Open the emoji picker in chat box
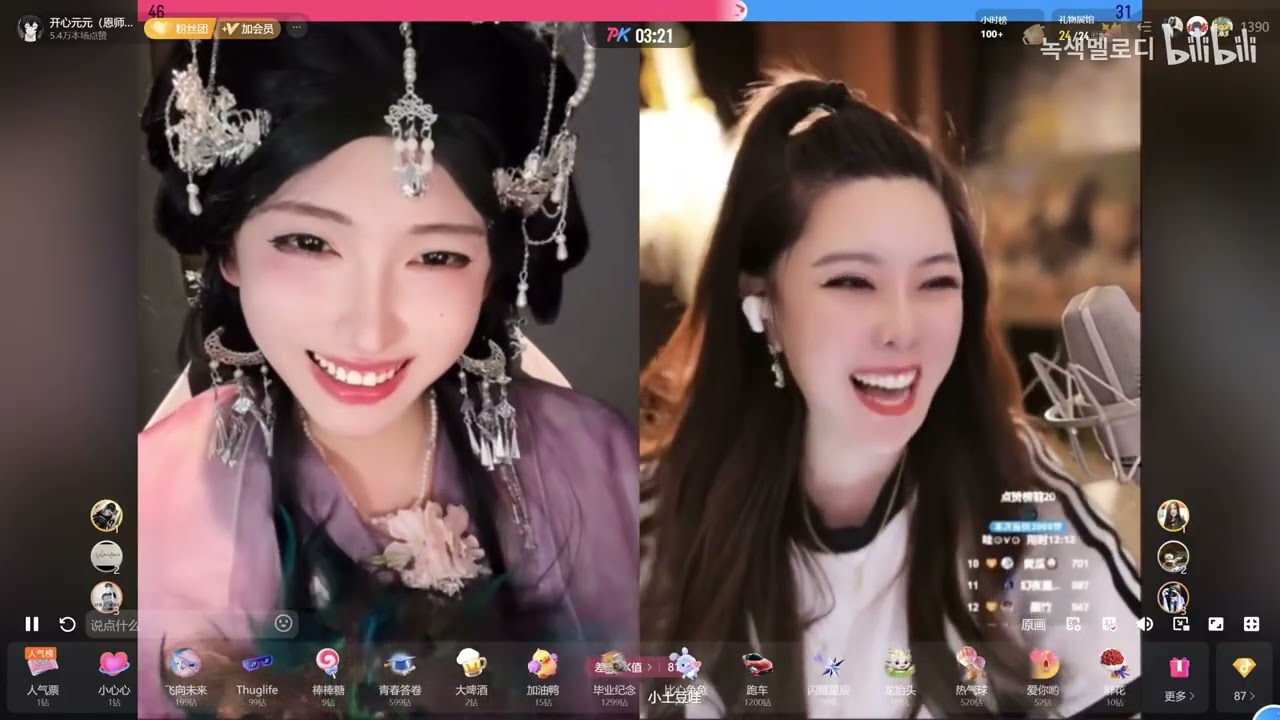 coord(284,623)
